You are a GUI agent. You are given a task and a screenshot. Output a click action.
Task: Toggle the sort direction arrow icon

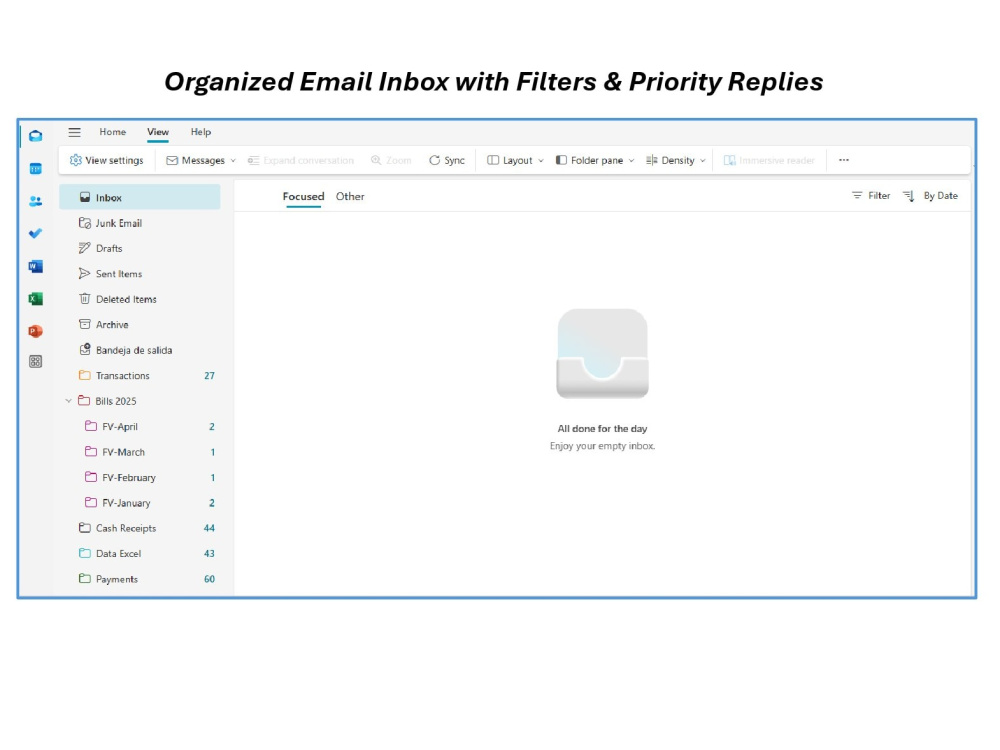(909, 196)
